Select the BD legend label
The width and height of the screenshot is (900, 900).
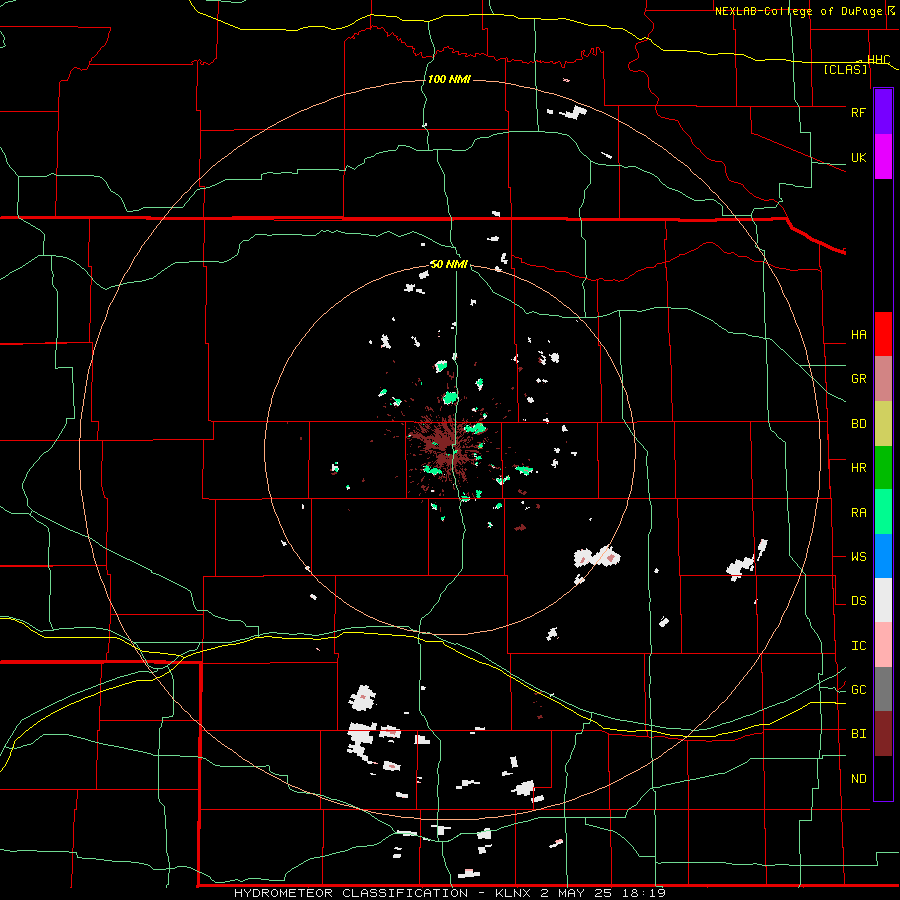pos(858,424)
